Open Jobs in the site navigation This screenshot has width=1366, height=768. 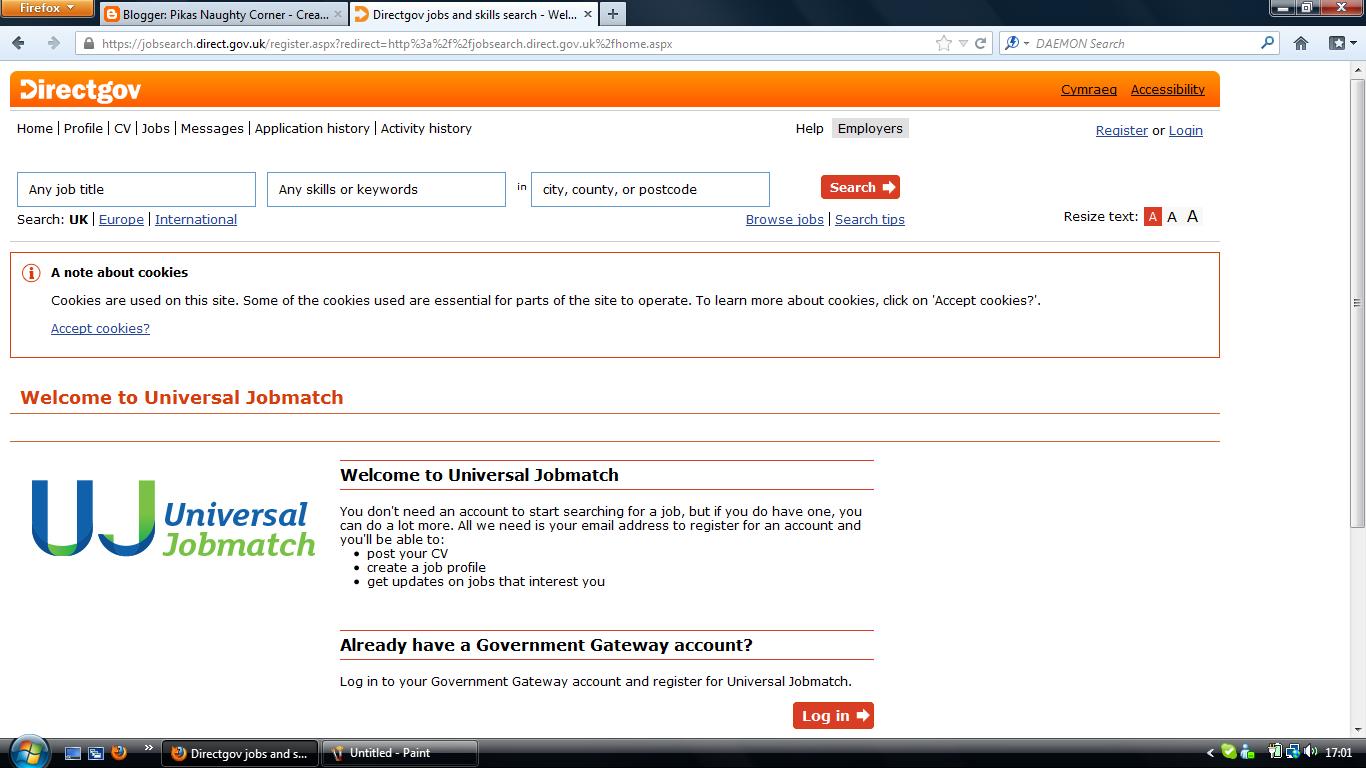pos(155,128)
